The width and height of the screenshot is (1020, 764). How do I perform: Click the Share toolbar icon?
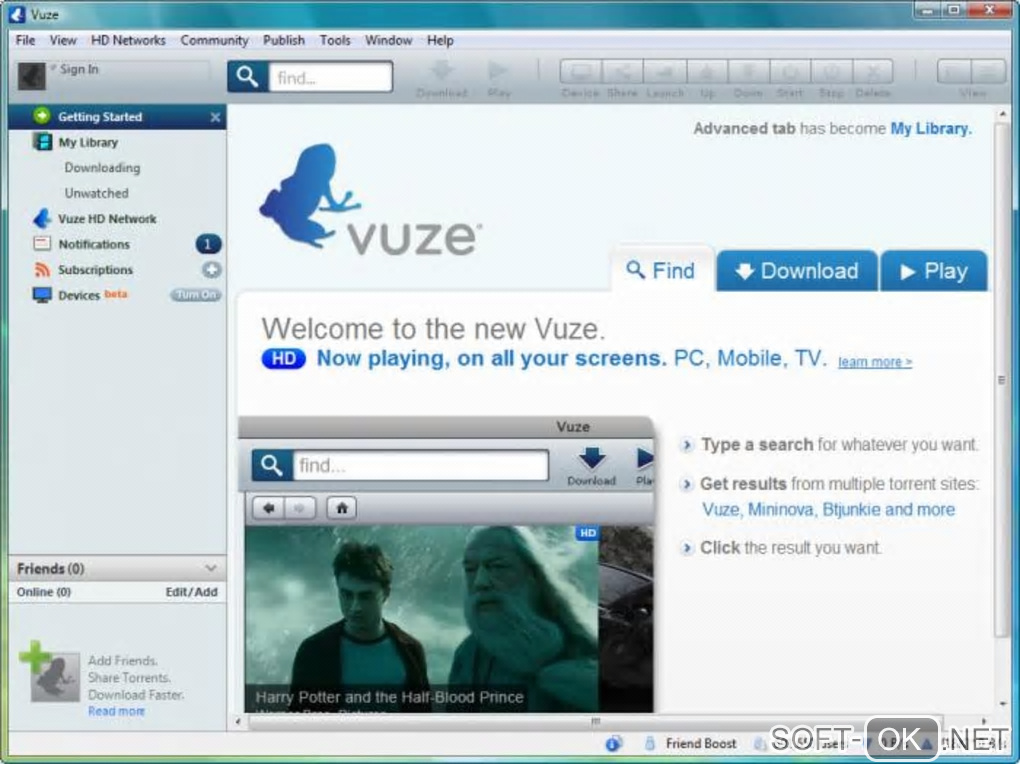[x=623, y=72]
